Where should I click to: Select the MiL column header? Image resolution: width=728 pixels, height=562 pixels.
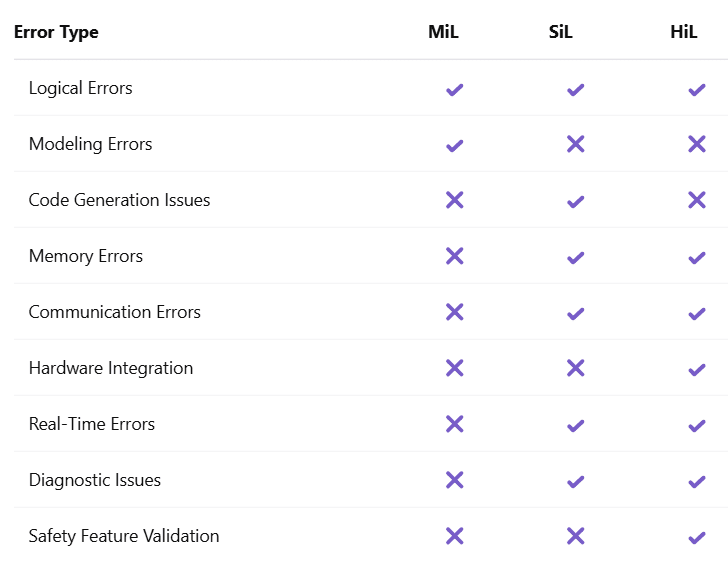(443, 32)
